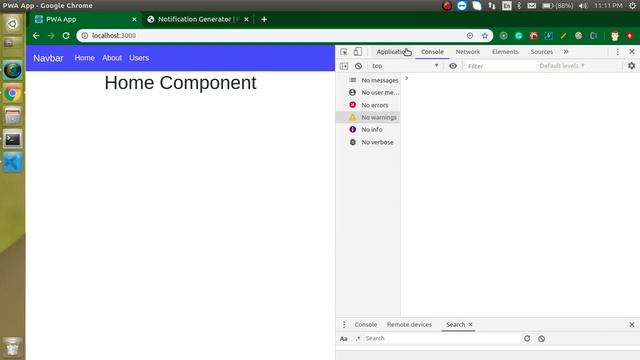Open the About nav link
Image resolution: width=640 pixels, height=360 pixels.
pyautogui.click(x=112, y=58)
